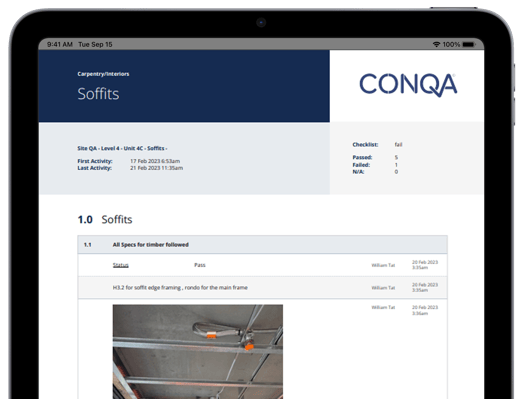Screen dimensions: 522x399
Task: Click the '21 Feb 2023 11:35am' value
Action: click(x=156, y=168)
